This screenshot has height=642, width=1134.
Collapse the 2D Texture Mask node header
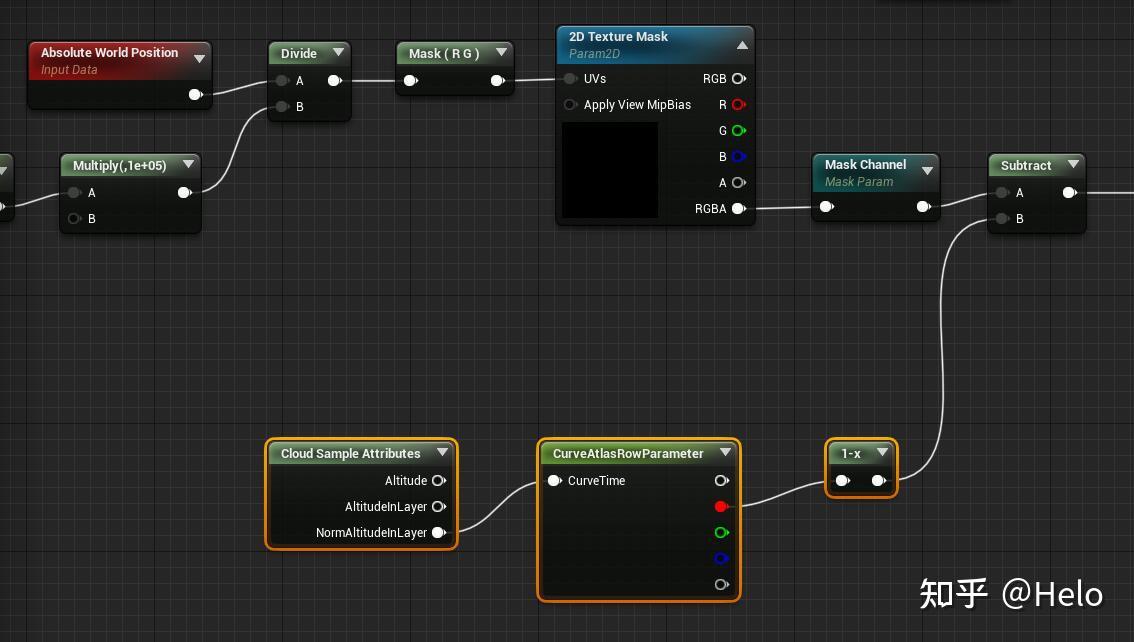(x=741, y=44)
